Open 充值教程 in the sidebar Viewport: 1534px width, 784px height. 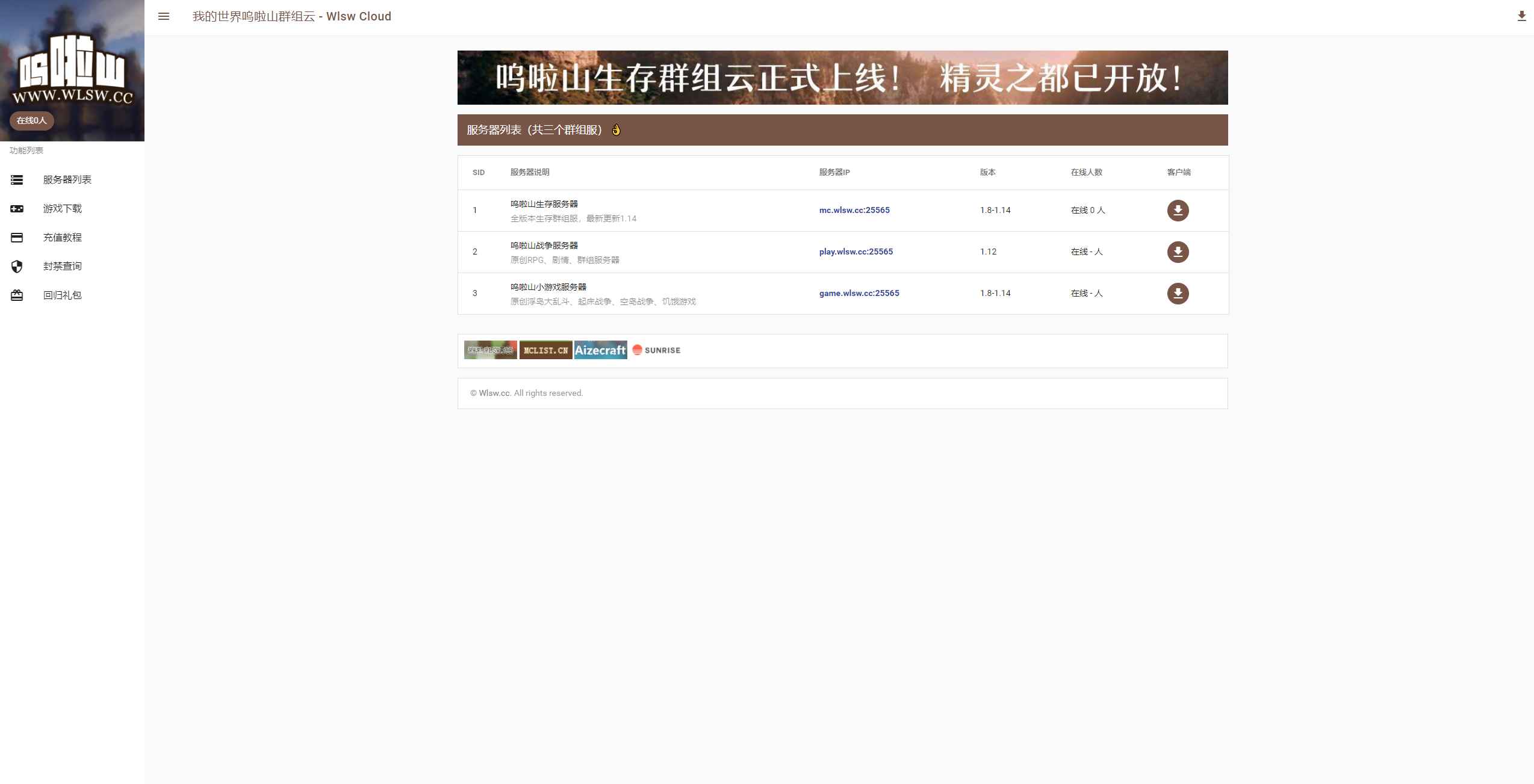[72, 238]
